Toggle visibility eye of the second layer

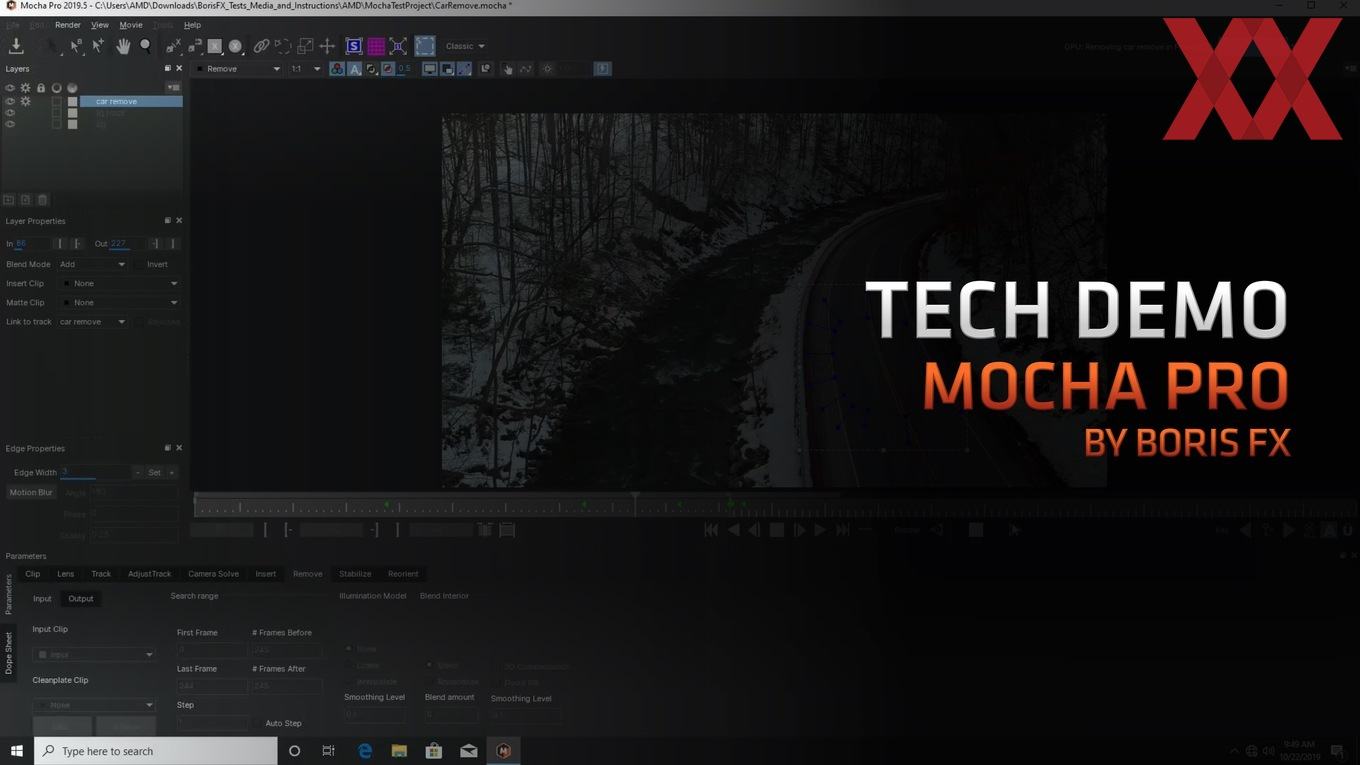point(10,113)
